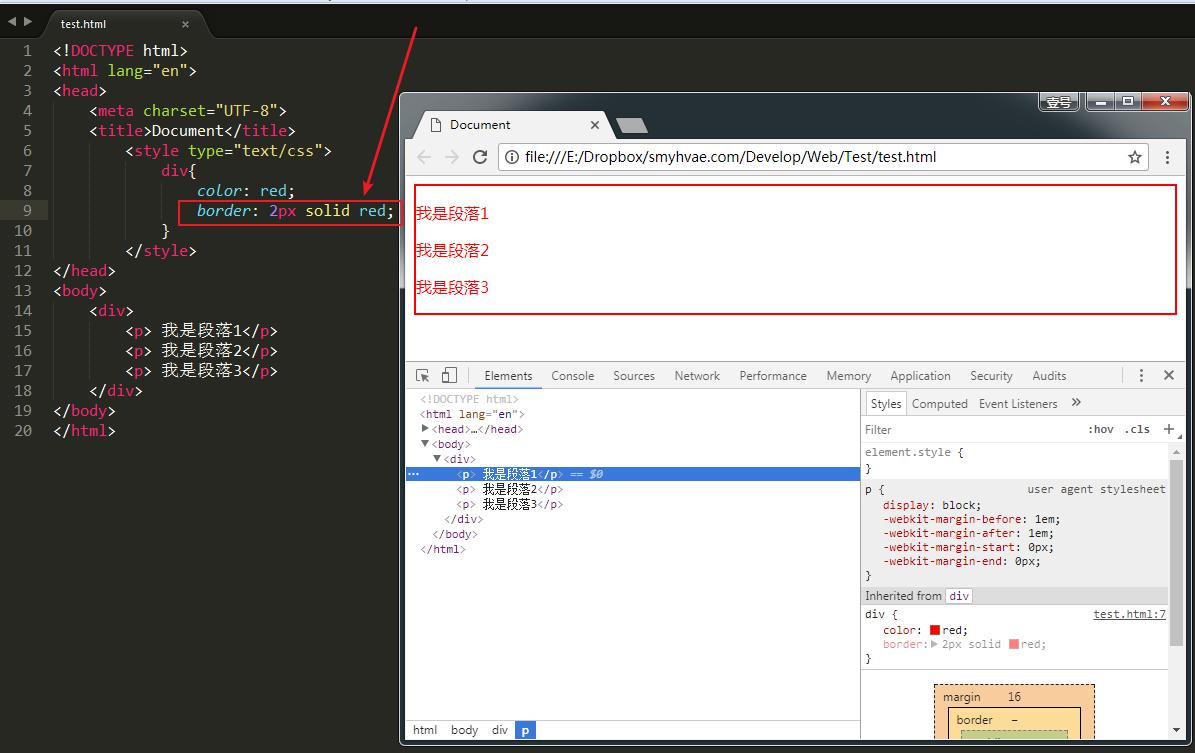Image resolution: width=1195 pixels, height=753 pixels.
Task: Click the page info icon in address bar
Action: point(512,157)
